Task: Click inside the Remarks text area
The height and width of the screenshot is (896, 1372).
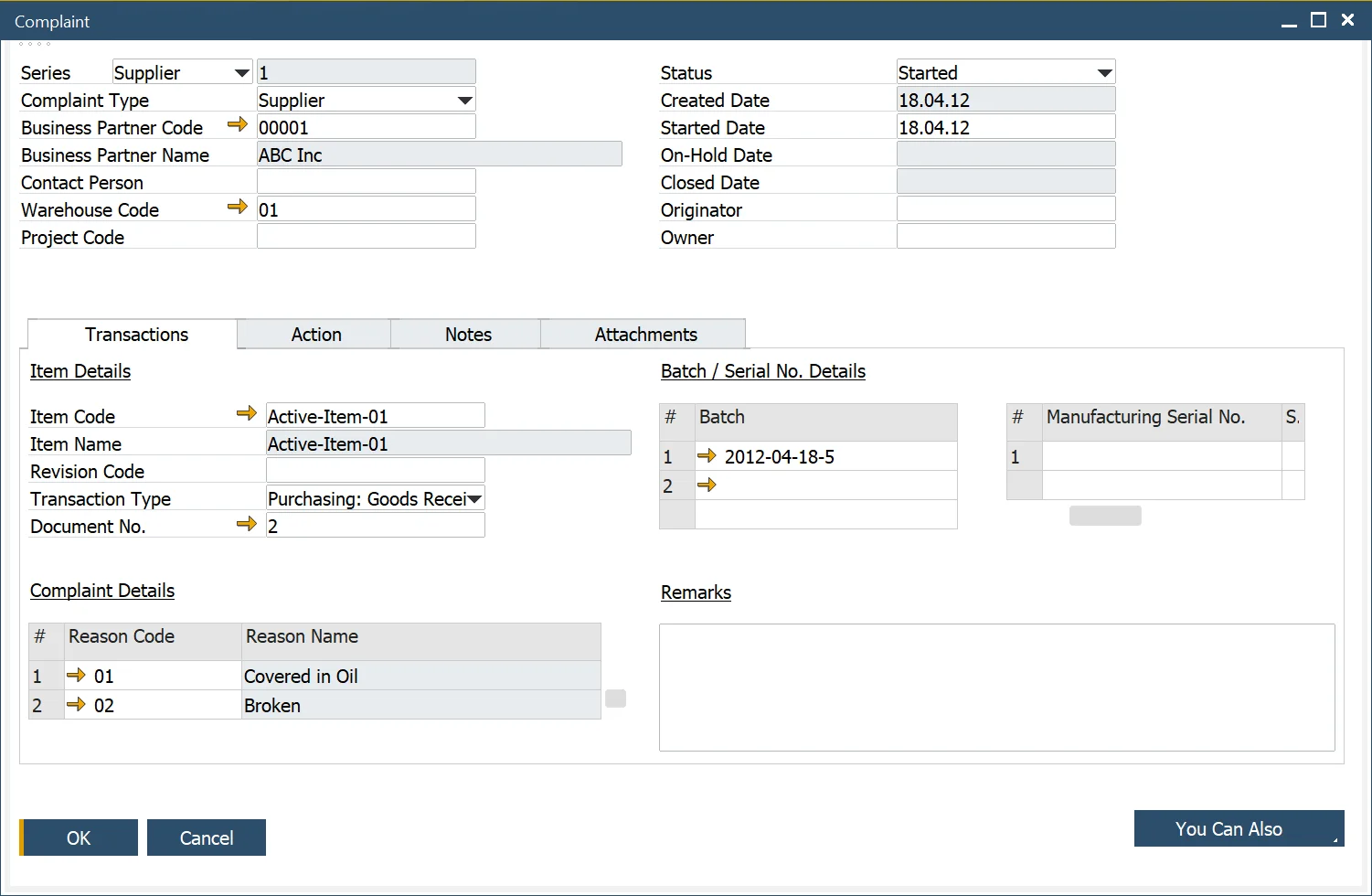Action: pyautogui.click(x=996, y=688)
